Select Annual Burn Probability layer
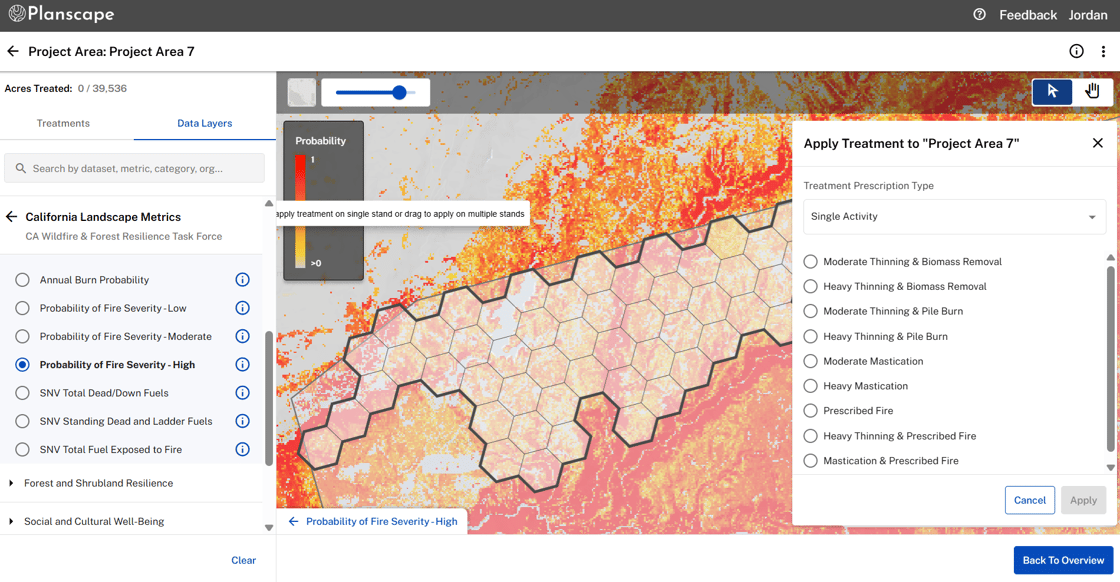Screen dimensions: 1120x582 (22, 280)
